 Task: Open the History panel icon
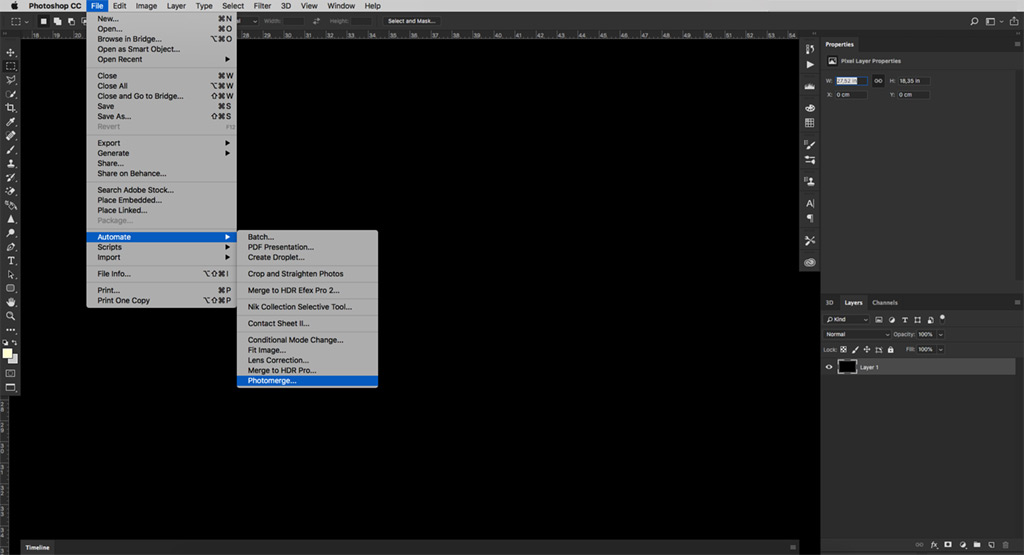click(810, 48)
